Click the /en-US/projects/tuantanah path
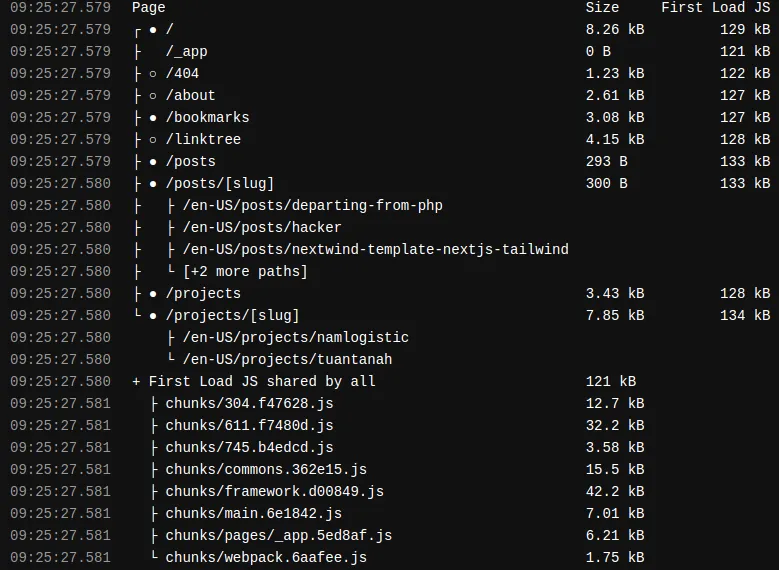 tap(287, 360)
